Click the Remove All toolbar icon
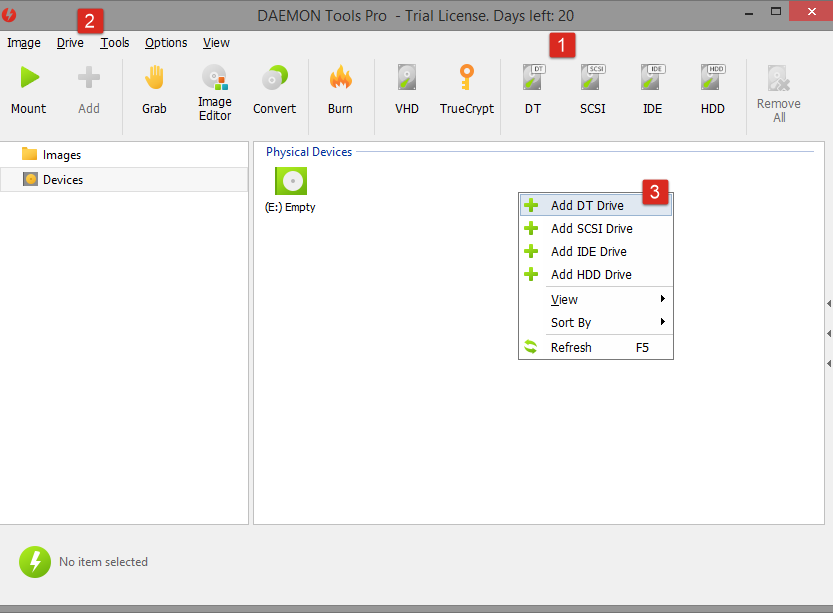 click(779, 79)
